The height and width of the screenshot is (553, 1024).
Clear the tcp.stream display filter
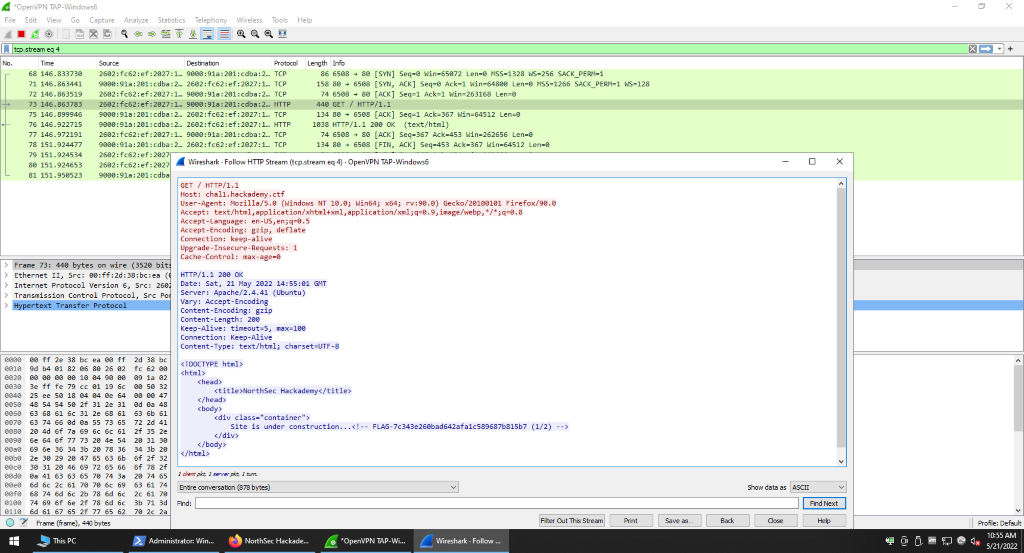[973, 49]
